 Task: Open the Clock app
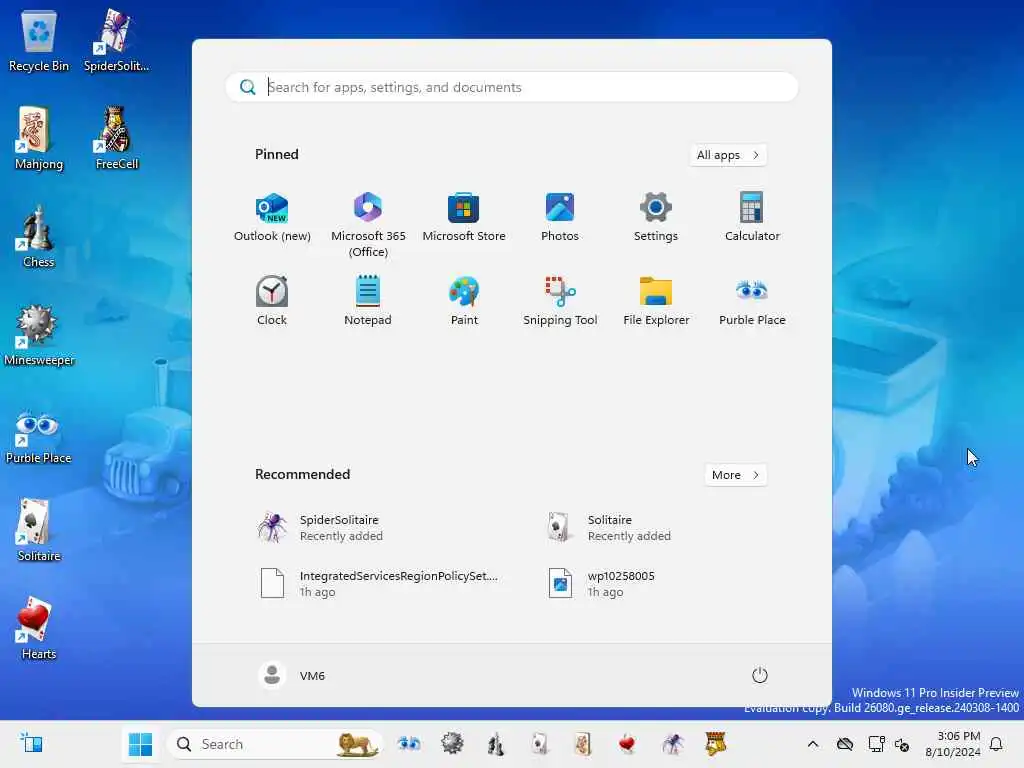[272, 302]
